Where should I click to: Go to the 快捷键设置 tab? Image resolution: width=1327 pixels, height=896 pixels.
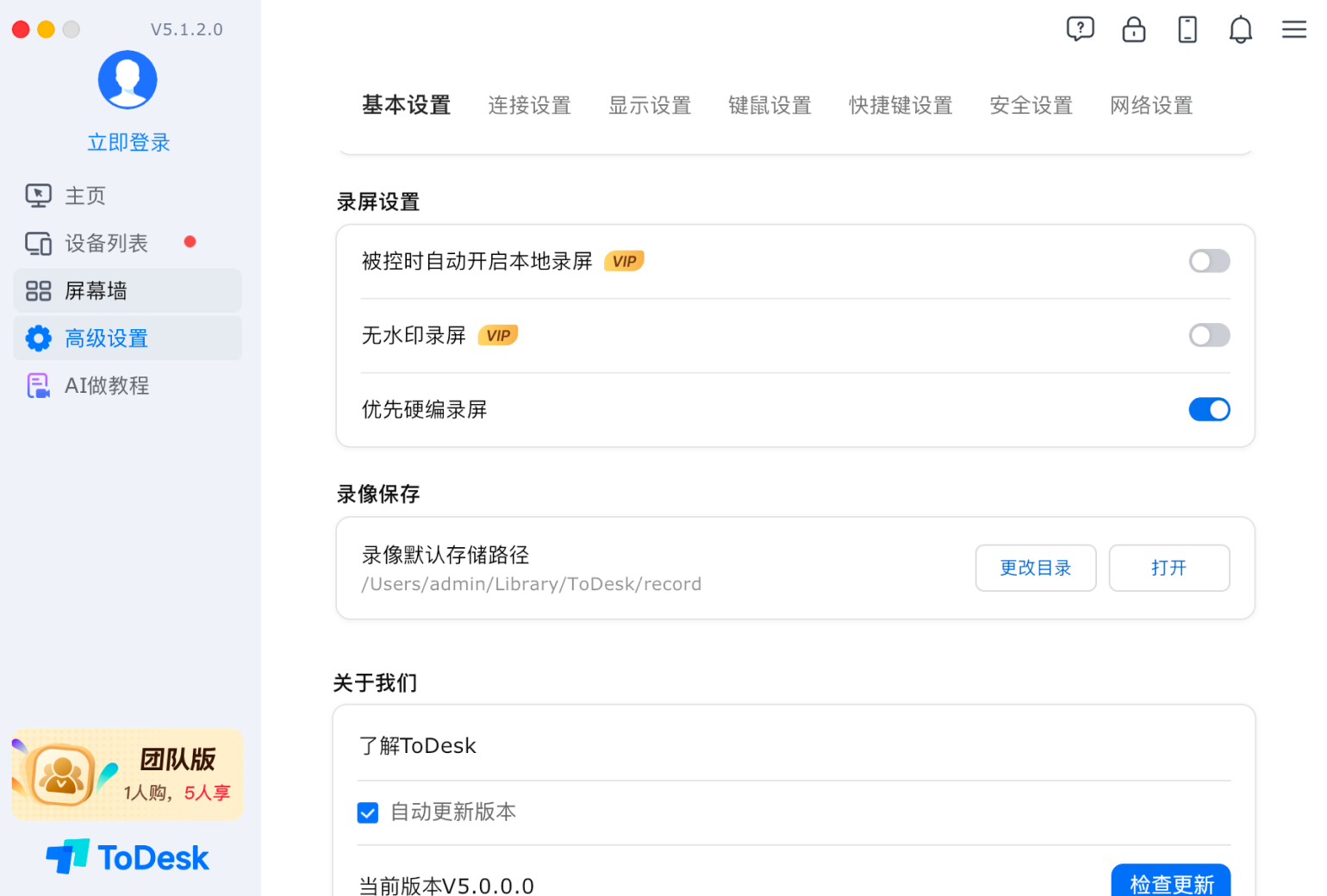coord(900,105)
